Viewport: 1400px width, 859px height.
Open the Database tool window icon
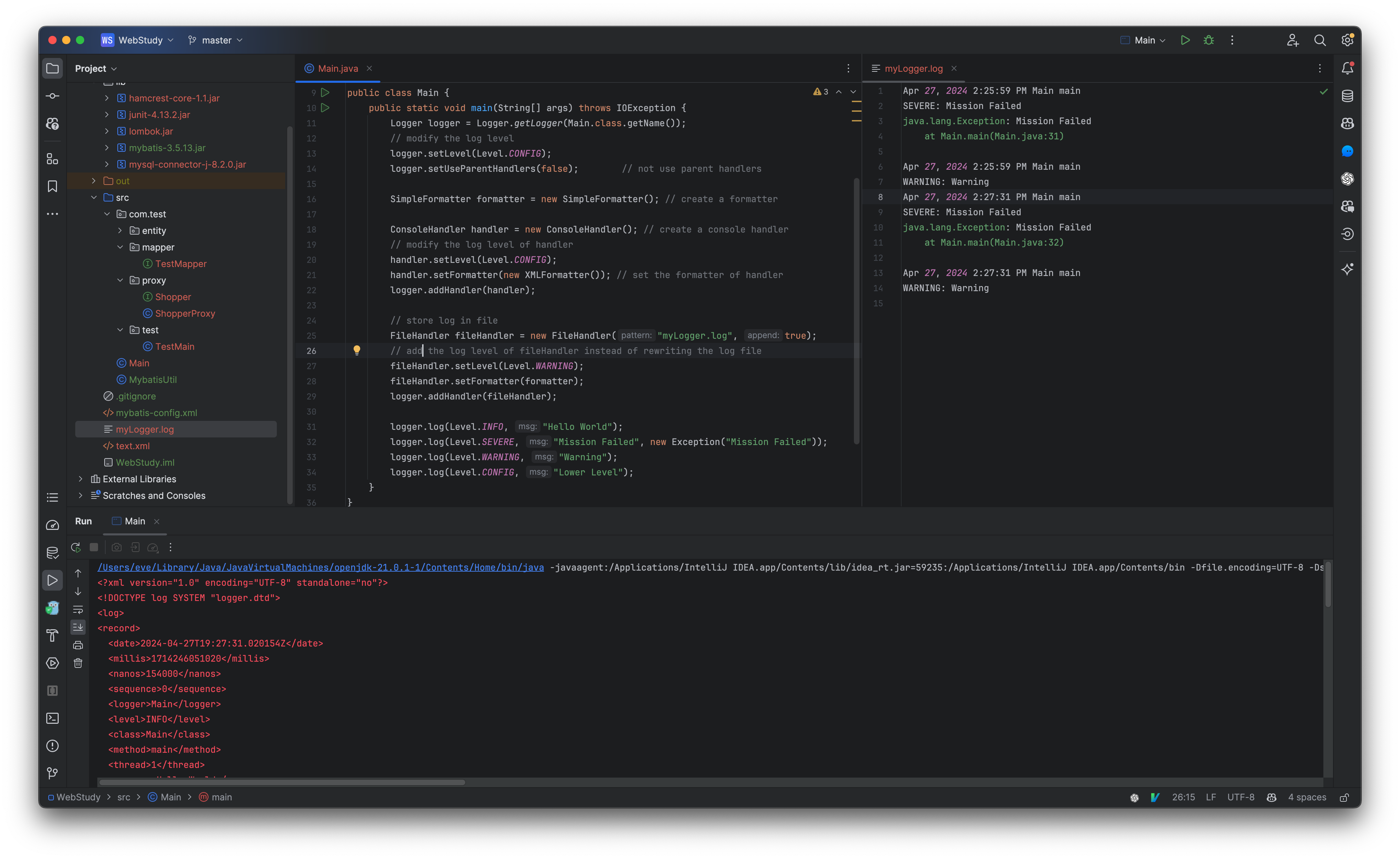coord(1347,96)
